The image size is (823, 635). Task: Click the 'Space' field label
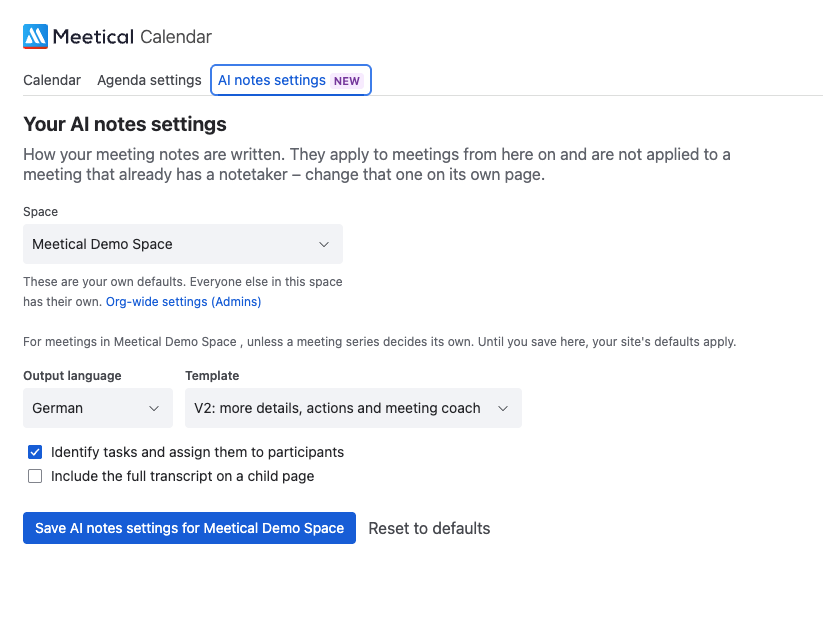[40, 211]
